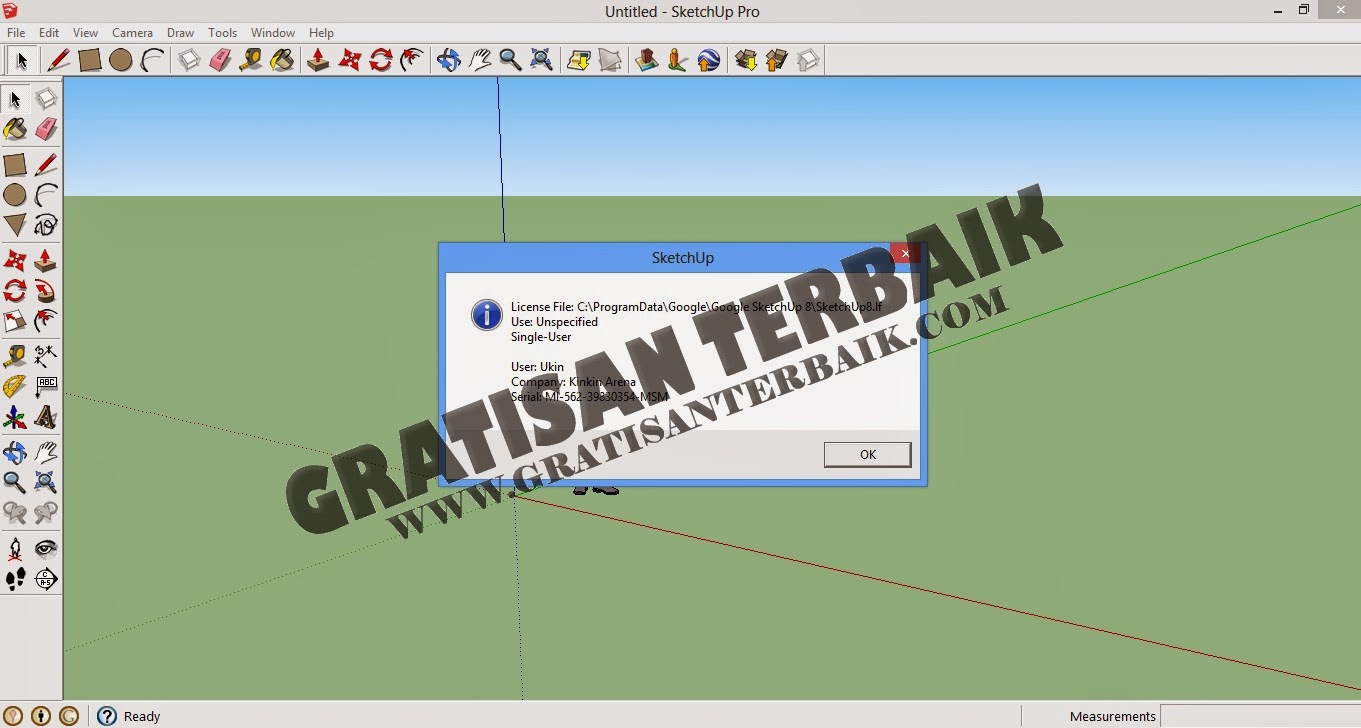Viewport: 1361px width, 728px height.
Task: Open the Tools menu
Action: coord(222,33)
